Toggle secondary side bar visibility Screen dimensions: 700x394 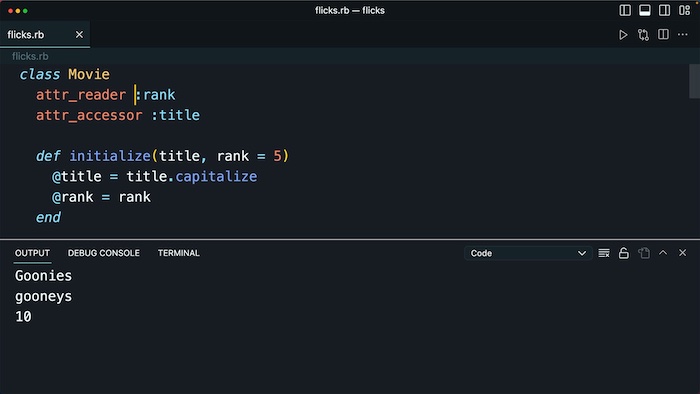coord(664,10)
